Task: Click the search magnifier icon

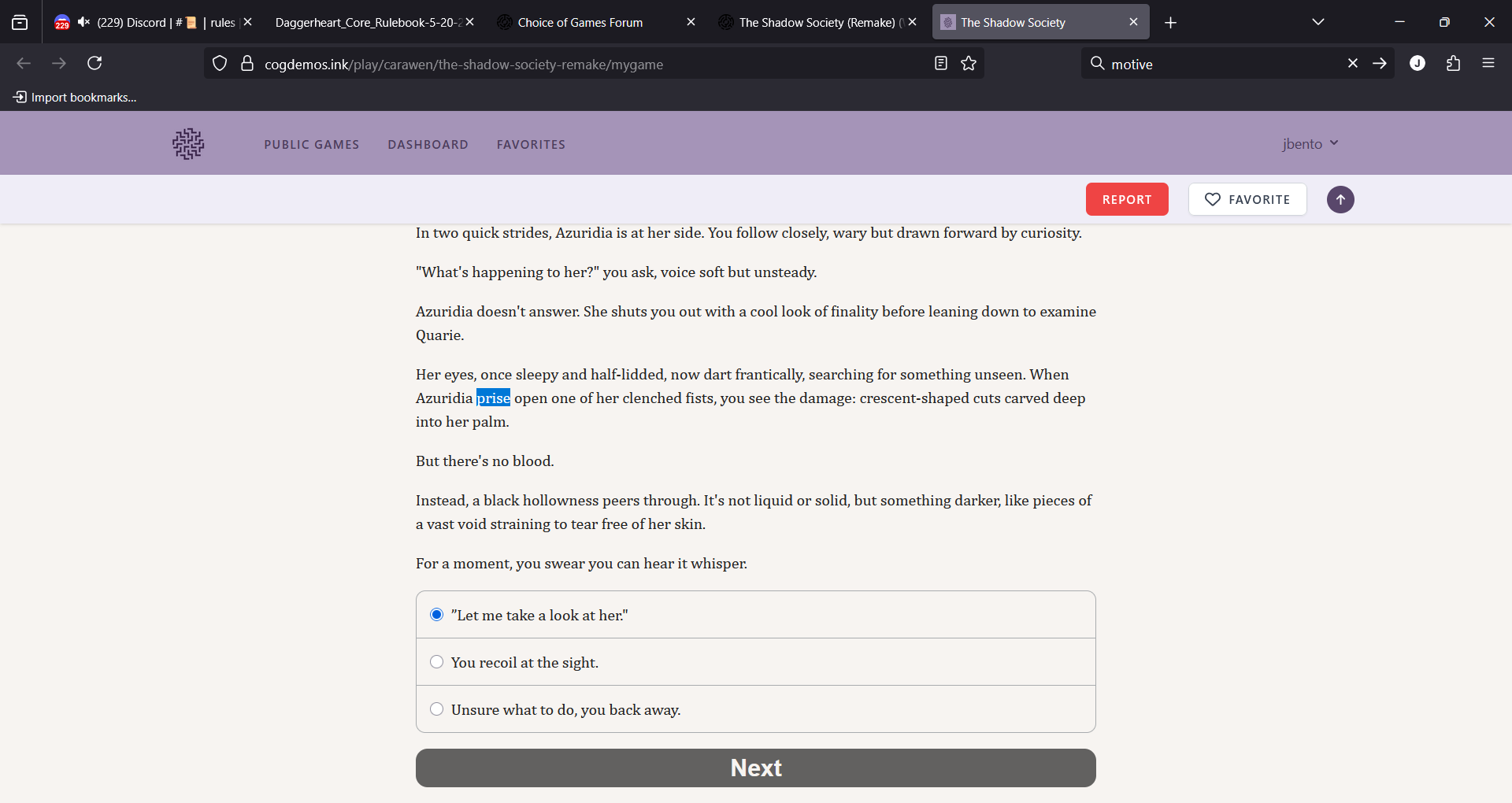Action: (1097, 63)
